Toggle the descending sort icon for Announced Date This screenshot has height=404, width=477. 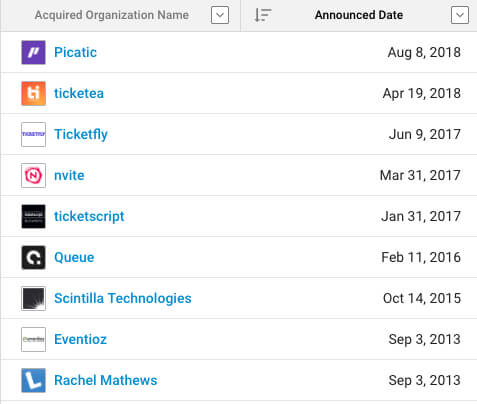click(263, 15)
